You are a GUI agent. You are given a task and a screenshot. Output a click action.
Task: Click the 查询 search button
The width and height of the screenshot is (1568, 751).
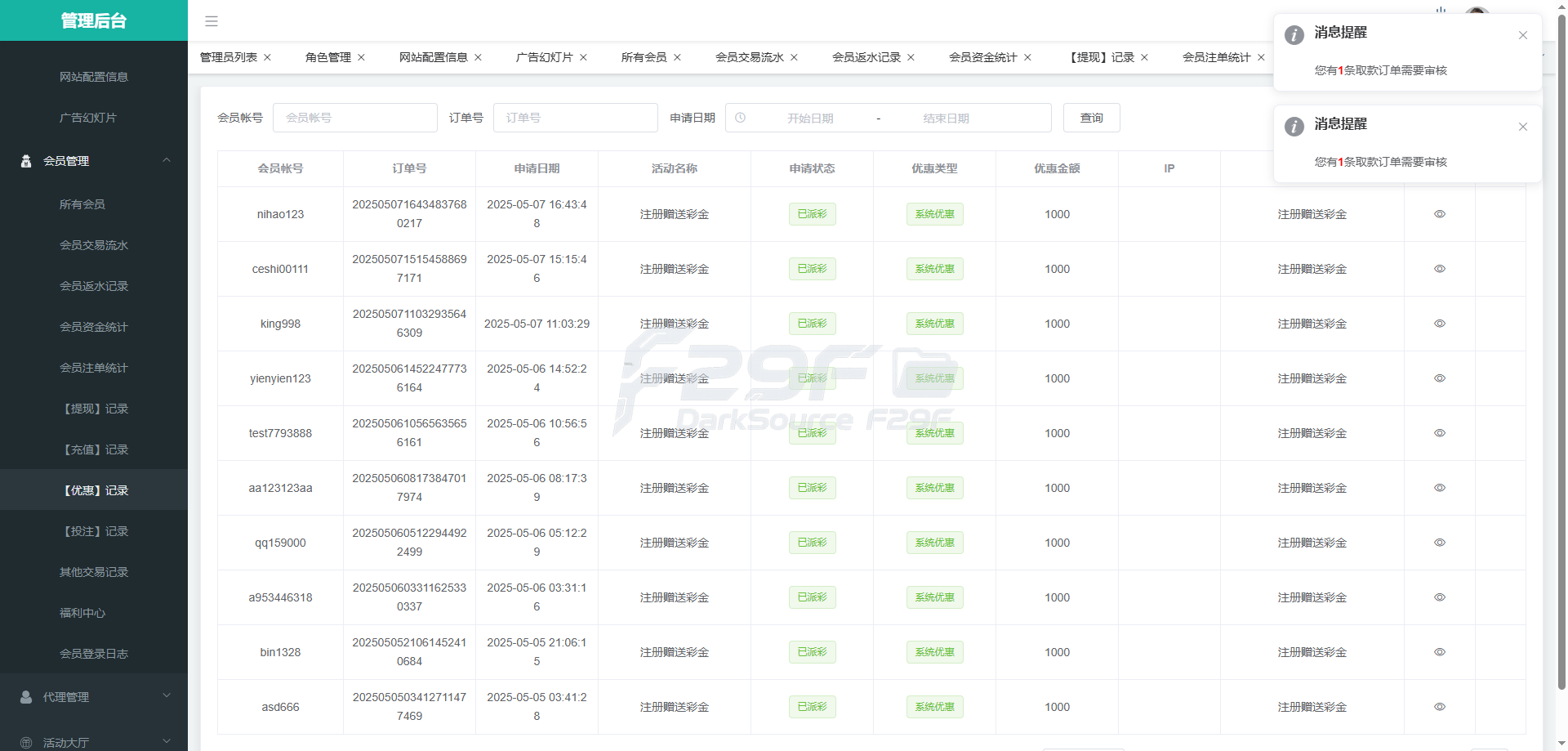point(1092,118)
